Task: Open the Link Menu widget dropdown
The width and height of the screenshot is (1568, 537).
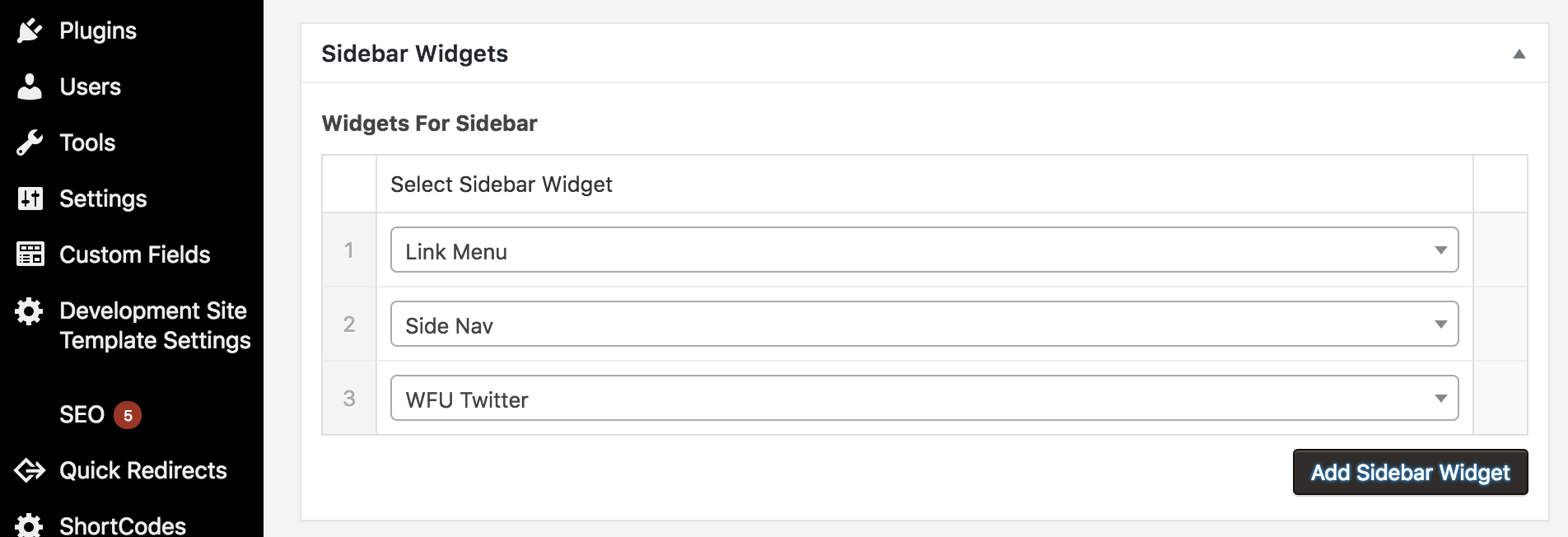Action: click(x=924, y=250)
